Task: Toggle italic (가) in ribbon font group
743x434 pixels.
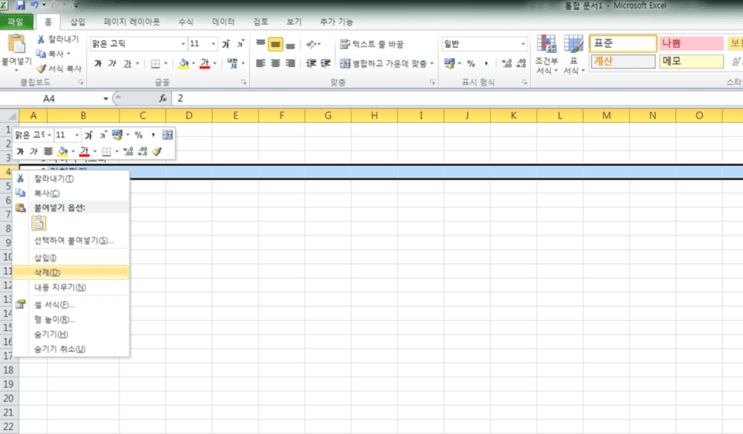Action: [112, 63]
